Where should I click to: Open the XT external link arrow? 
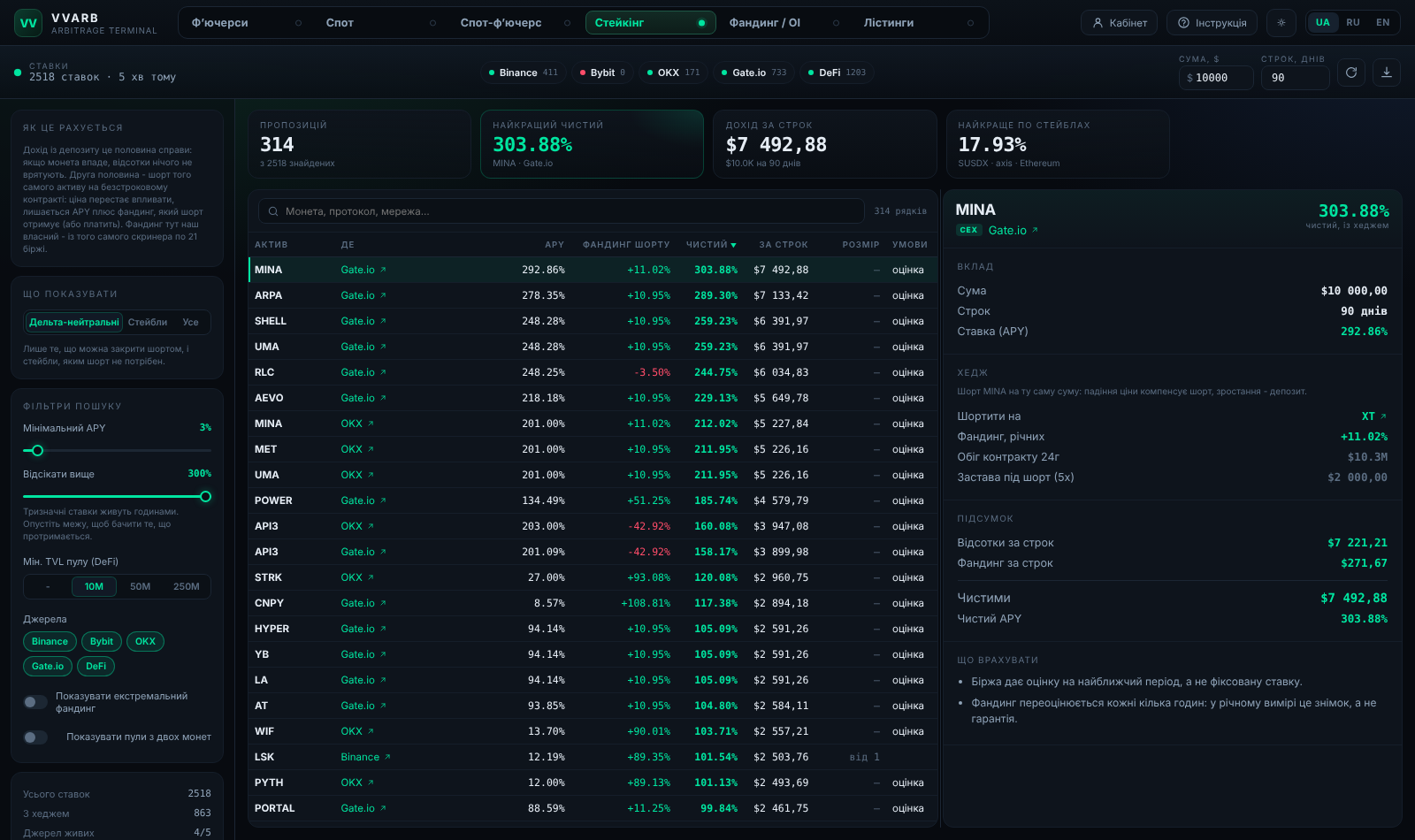(1383, 416)
